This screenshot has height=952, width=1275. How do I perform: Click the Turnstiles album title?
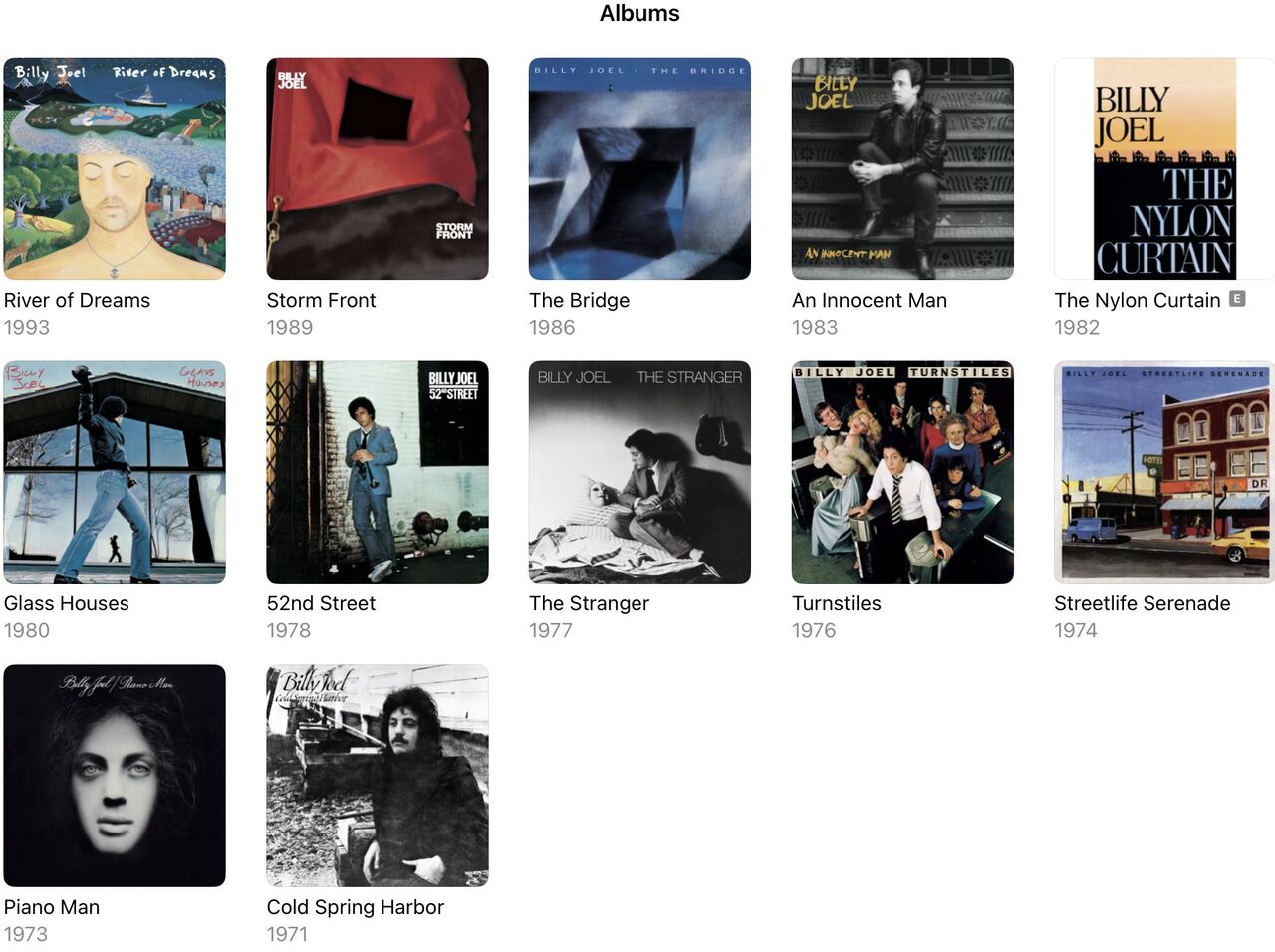pyautogui.click(x=837, y=603)
